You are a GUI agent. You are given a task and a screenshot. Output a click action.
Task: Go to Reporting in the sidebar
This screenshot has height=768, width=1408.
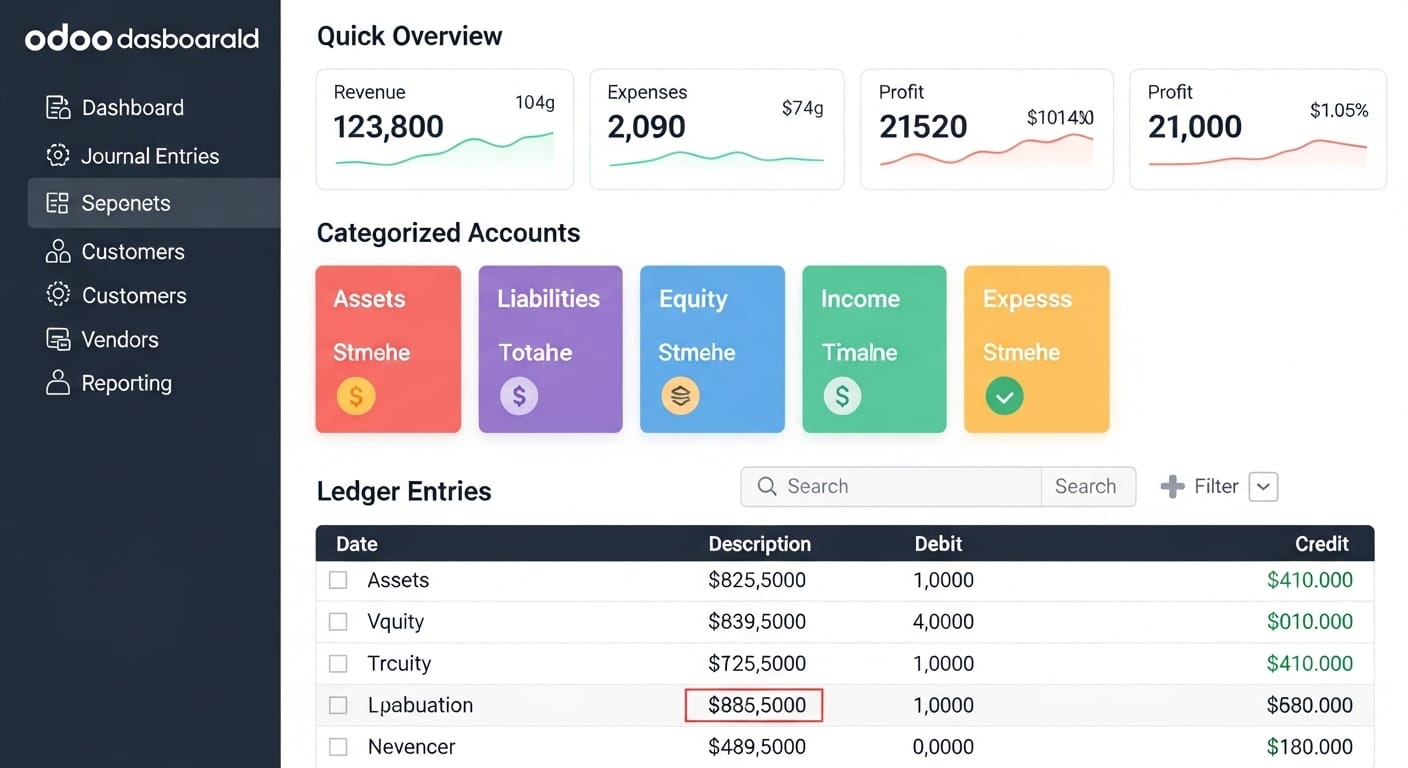(x=126, y=383)
